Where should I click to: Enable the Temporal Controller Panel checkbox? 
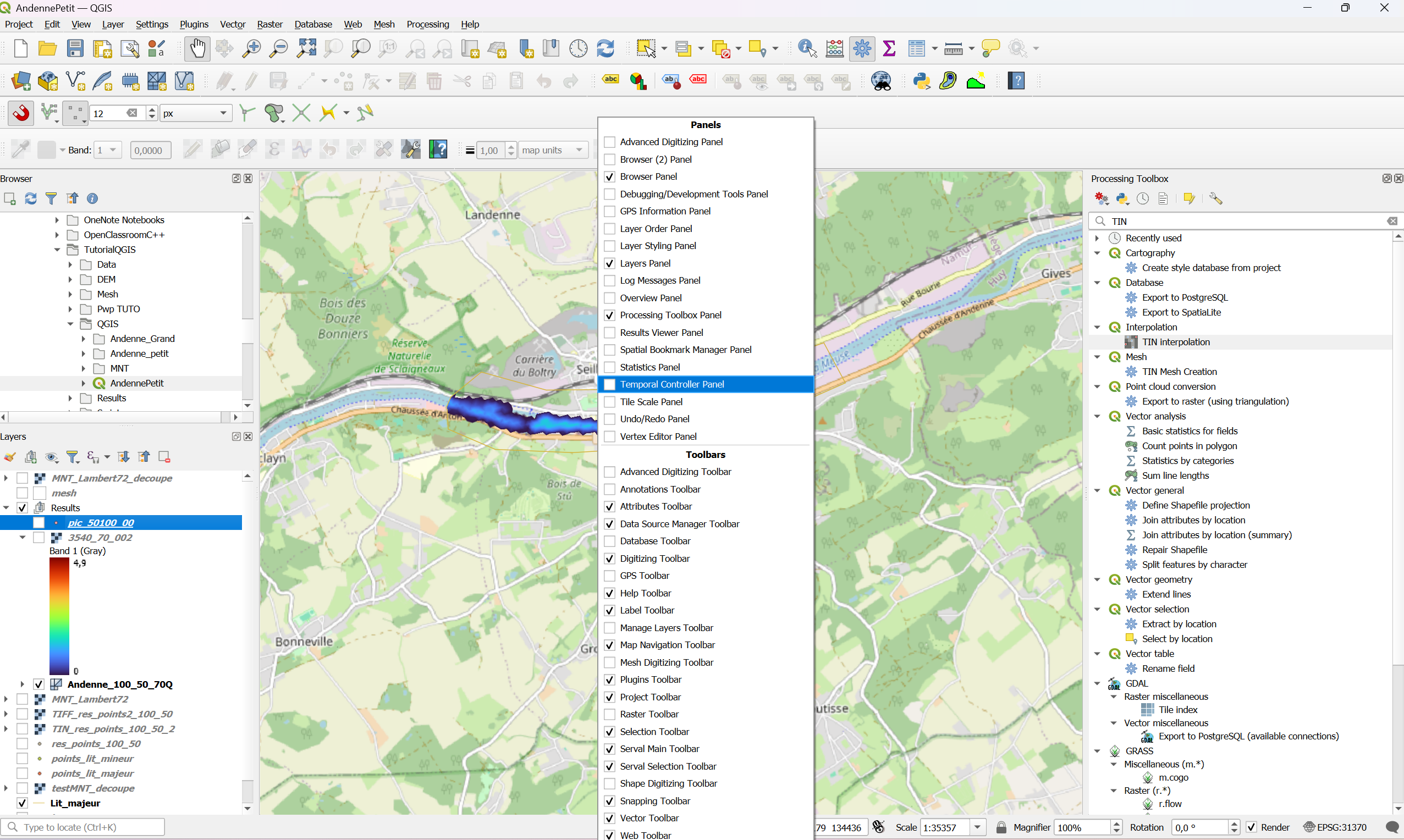click(610, 384)
